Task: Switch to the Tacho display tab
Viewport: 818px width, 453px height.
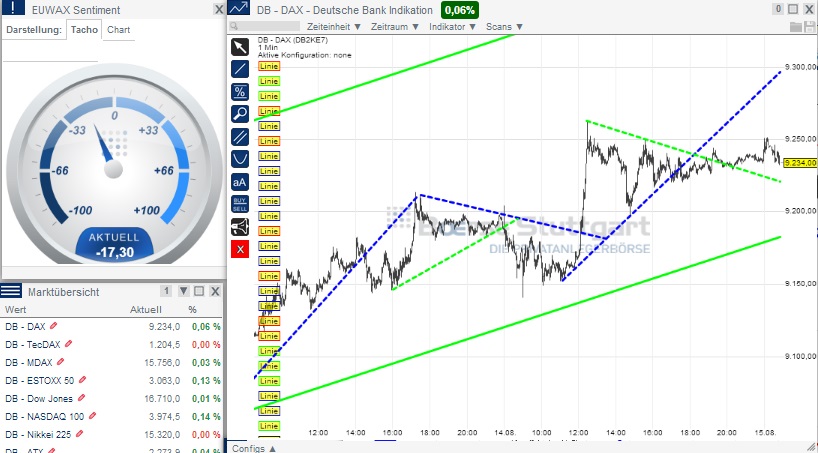Action: [84, 30]
